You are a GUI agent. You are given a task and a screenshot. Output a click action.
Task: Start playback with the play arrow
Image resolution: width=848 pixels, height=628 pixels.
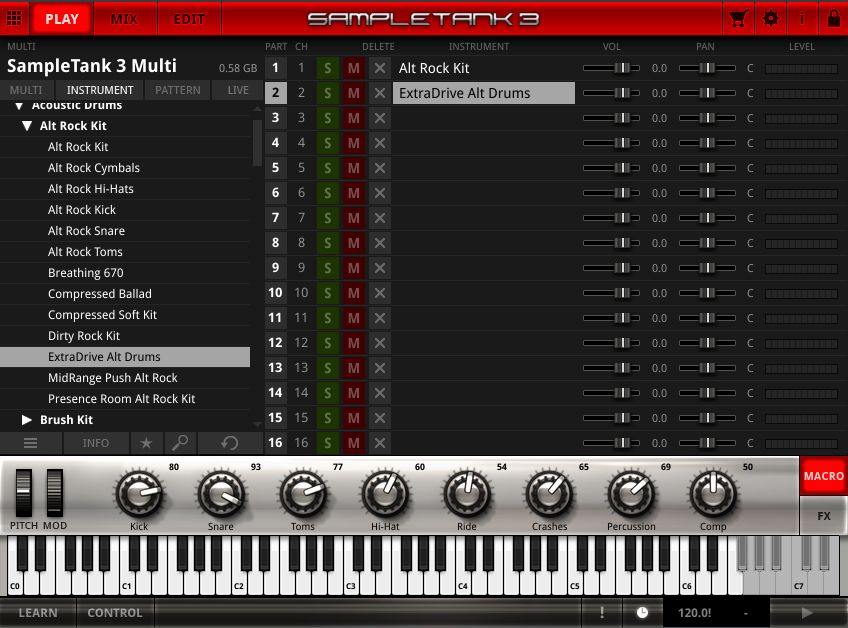(807, 612)
